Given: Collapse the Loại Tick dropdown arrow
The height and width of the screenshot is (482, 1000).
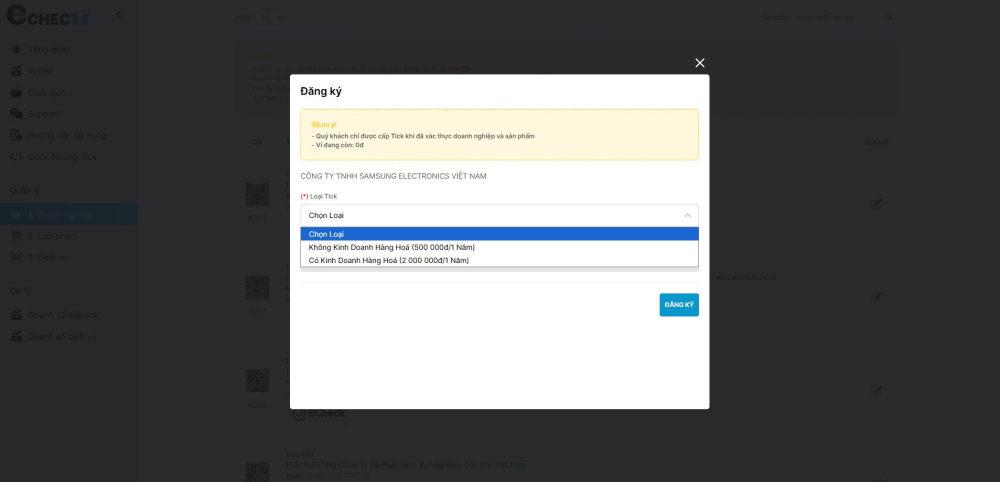Looking at the screenshot, I should [687, 215].
